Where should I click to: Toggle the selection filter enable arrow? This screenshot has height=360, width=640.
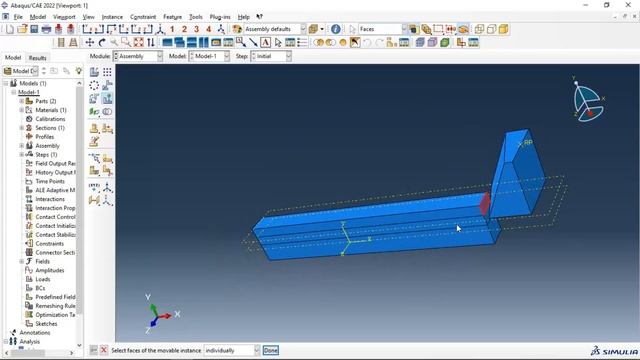click(x=352, y=29)
